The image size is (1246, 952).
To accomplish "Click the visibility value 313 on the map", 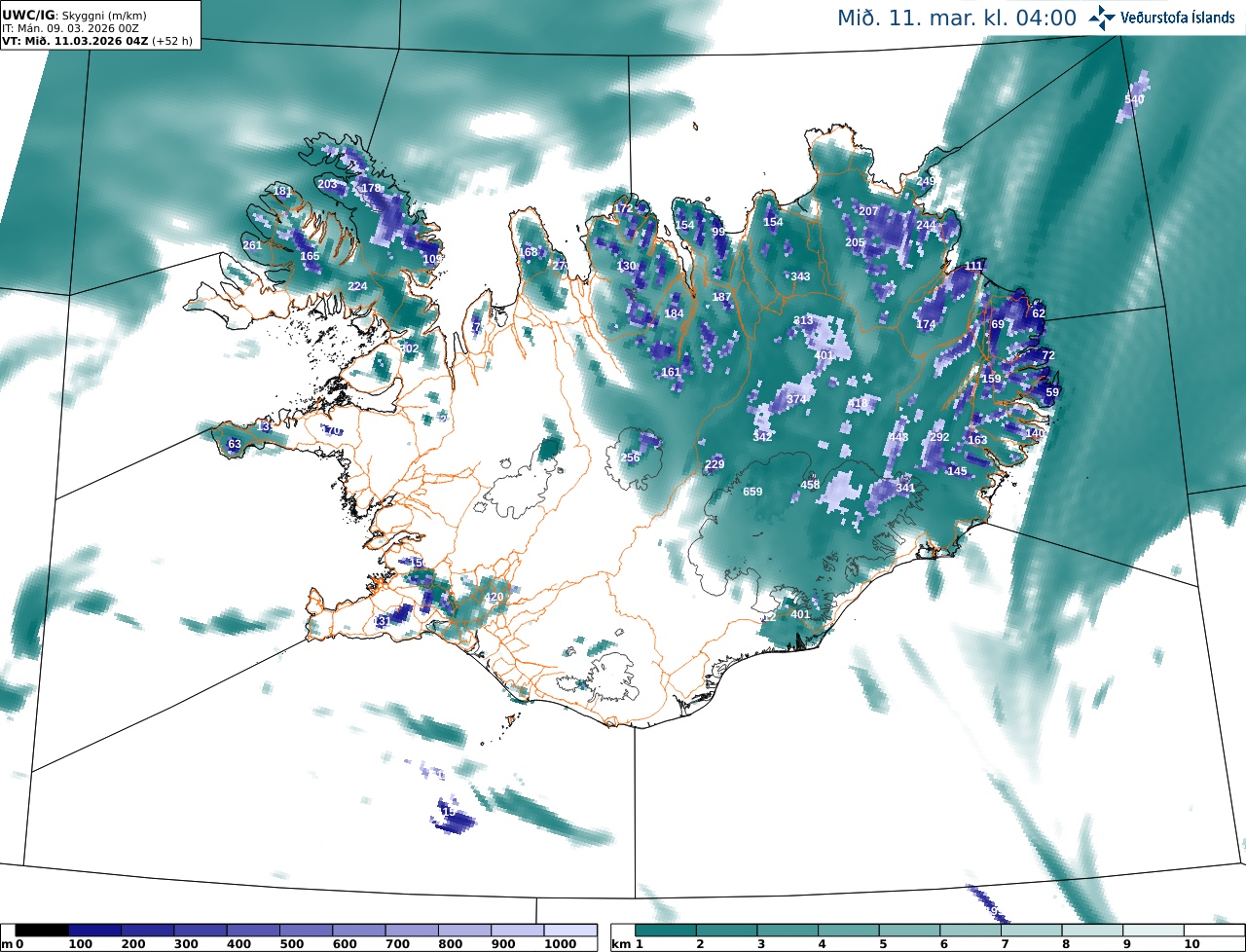I will pos(803,320).
